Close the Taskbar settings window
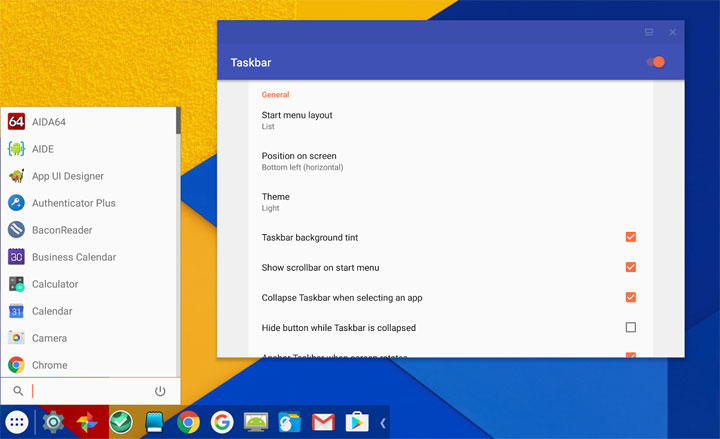Screen dimensions: 720x439 672,32
